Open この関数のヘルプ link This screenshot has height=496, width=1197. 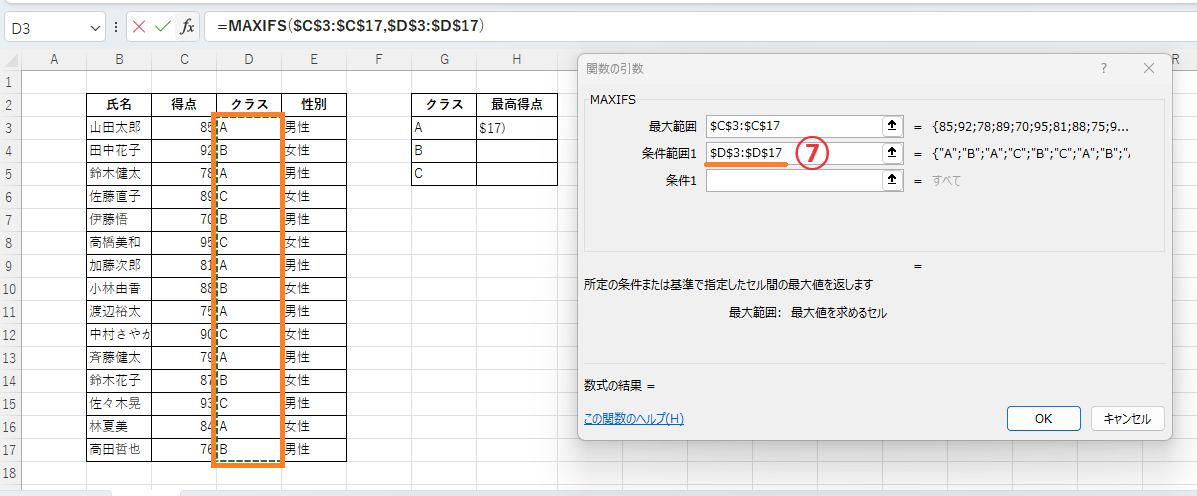(x=633, y=419)
